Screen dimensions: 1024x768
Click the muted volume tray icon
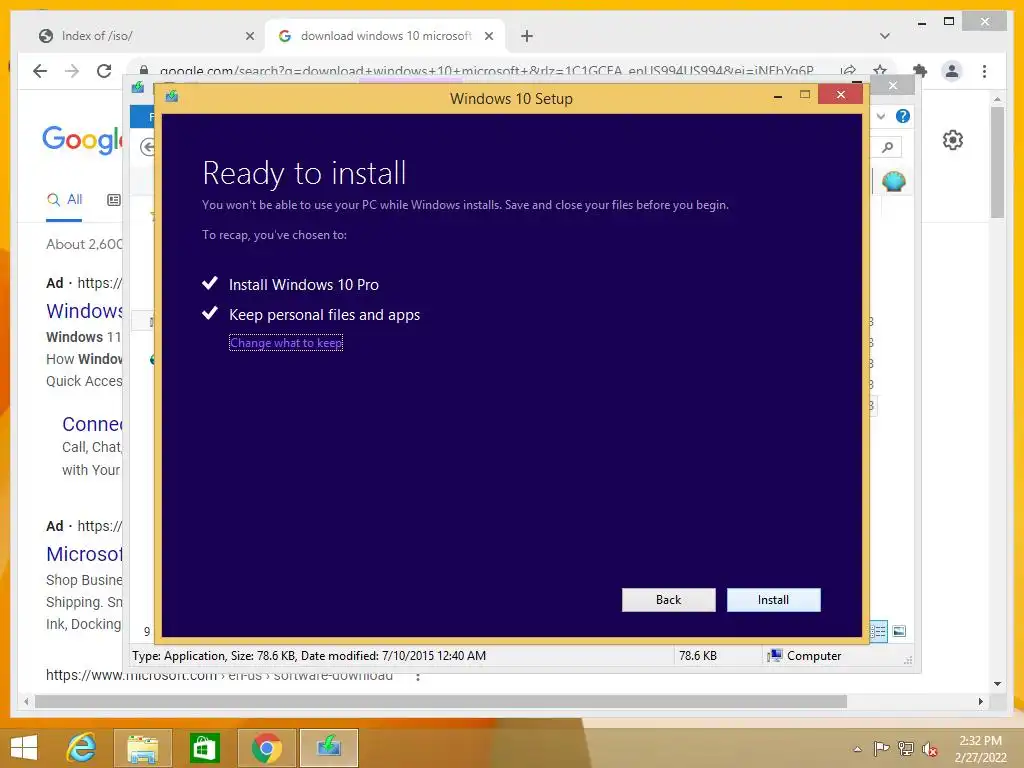click(x=929, y=749)
